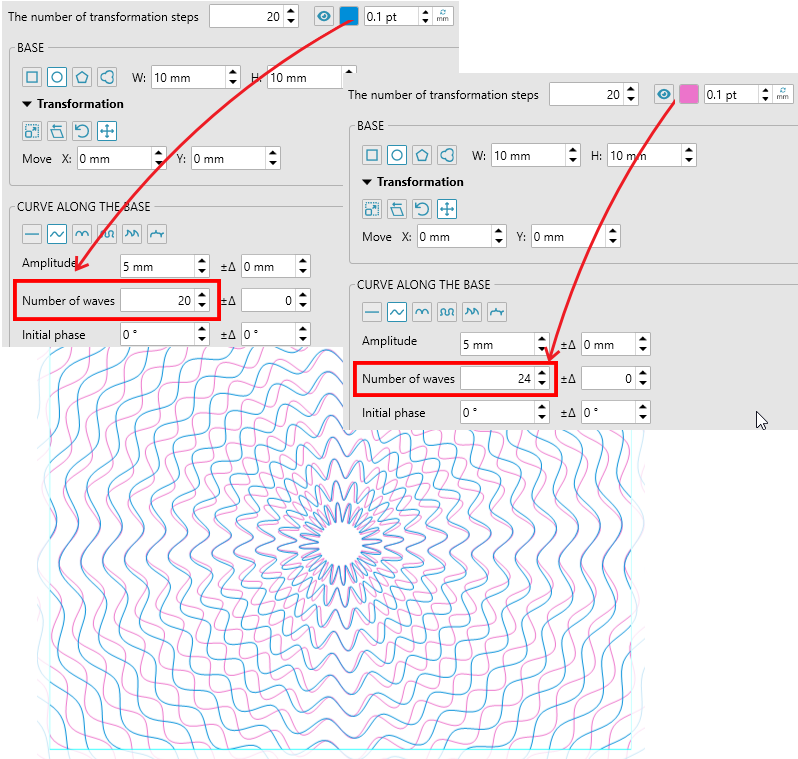This screenshot has height=759, width=798.
Task: Collapse Transformation section in blue panel
Action: 27,104
